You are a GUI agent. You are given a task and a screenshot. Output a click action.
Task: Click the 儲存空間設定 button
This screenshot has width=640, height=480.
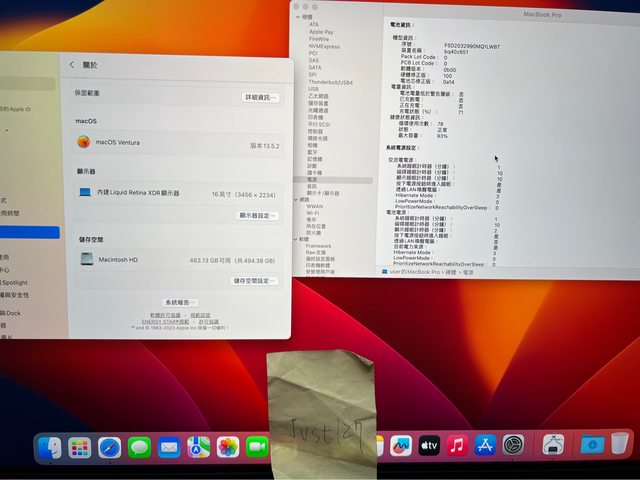click(x=254, y=281)
